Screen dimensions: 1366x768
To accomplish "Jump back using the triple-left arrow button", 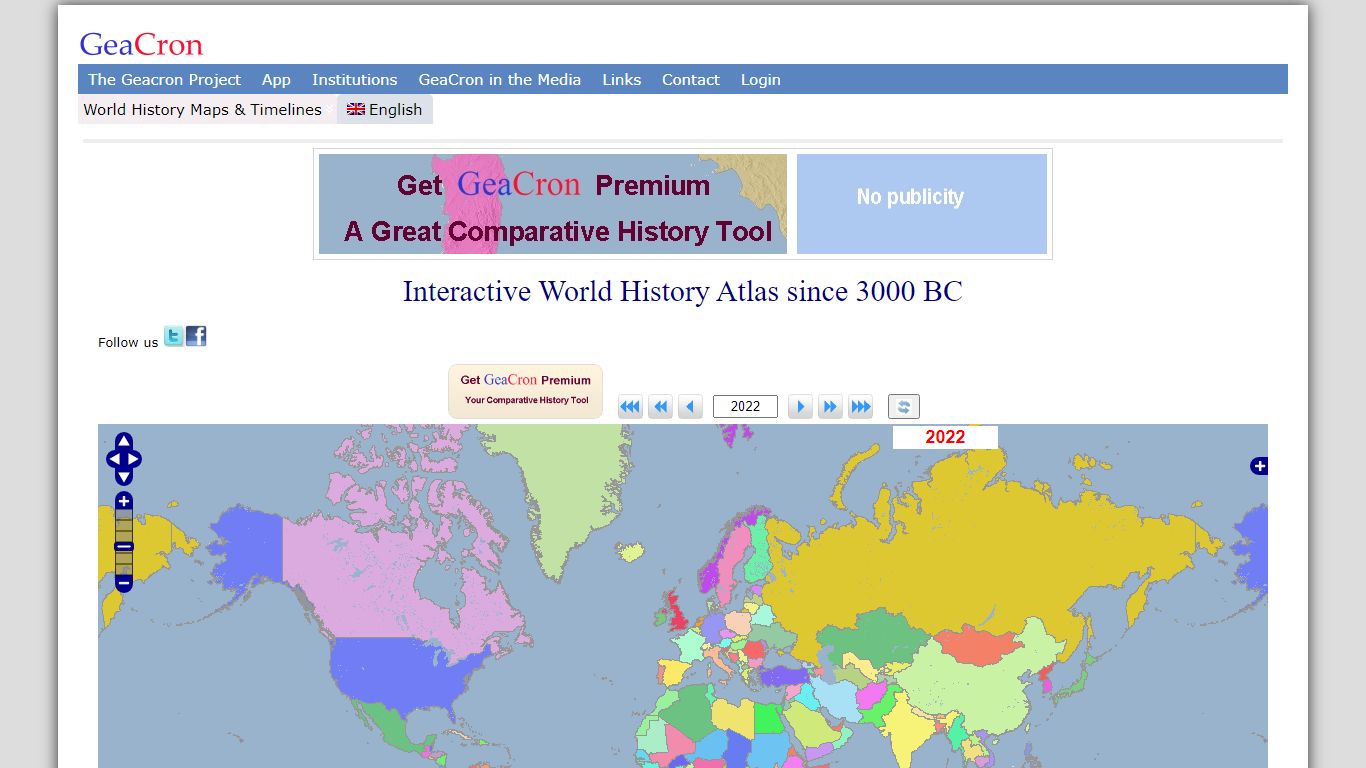I will coord(630,406).
